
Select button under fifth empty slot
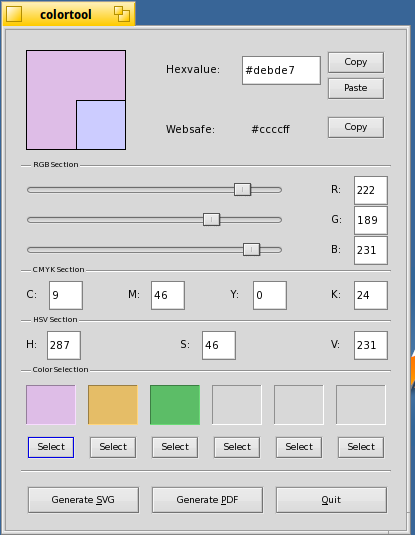[299, 447]
